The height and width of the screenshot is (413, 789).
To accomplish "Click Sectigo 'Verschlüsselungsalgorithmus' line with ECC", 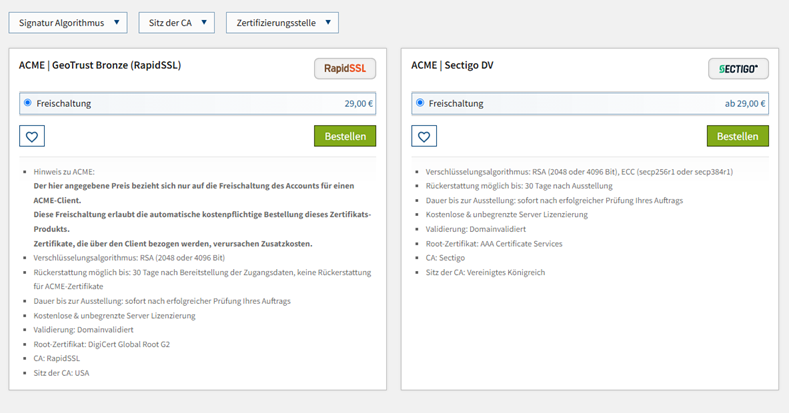I will [x=579, y=172].
